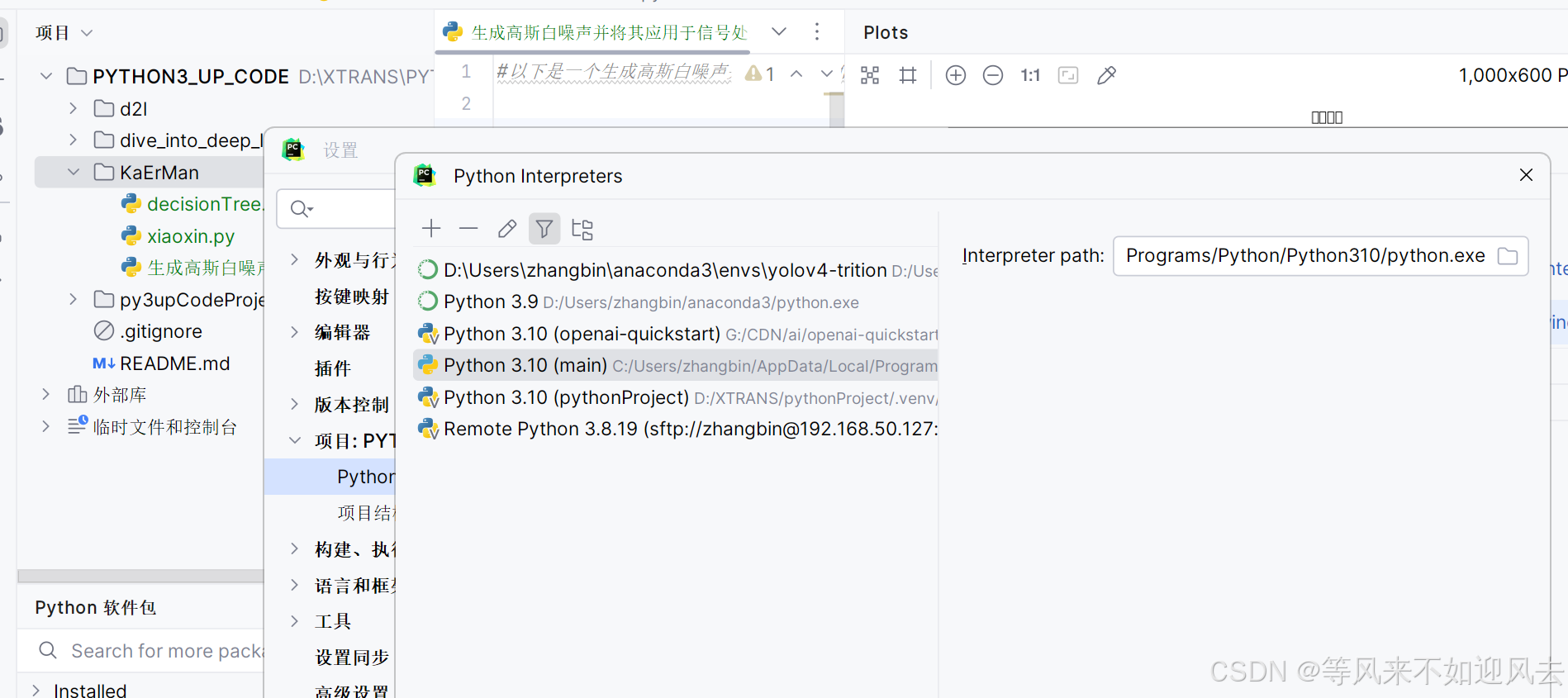This screenshot has width=1568, height=698.
Task: Open xiaoxin.py in project tree
Action: pyautogui.click(x=178, y=236)
